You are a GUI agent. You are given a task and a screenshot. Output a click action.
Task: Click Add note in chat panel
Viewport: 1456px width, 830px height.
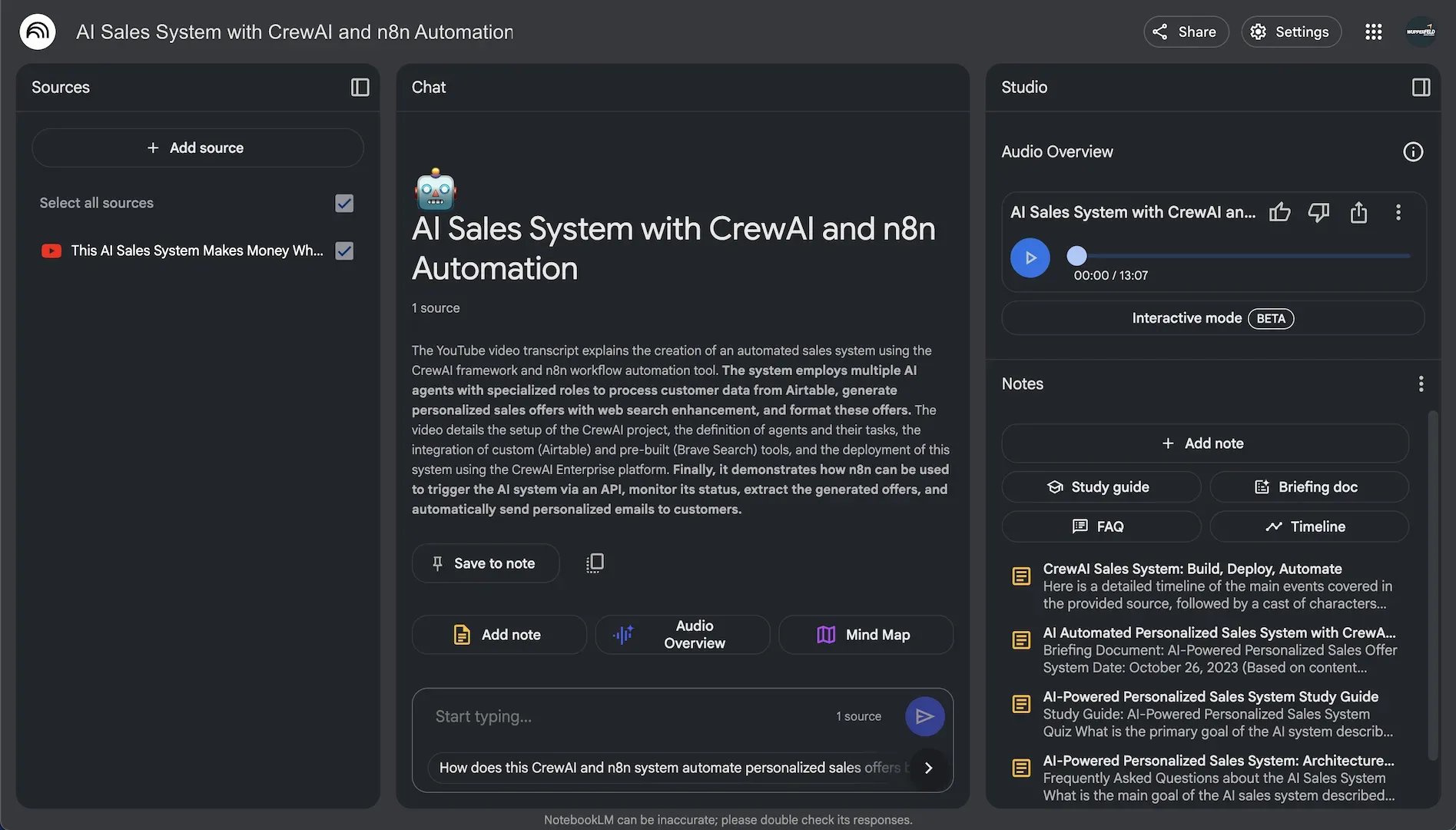(x=499, y=635)
